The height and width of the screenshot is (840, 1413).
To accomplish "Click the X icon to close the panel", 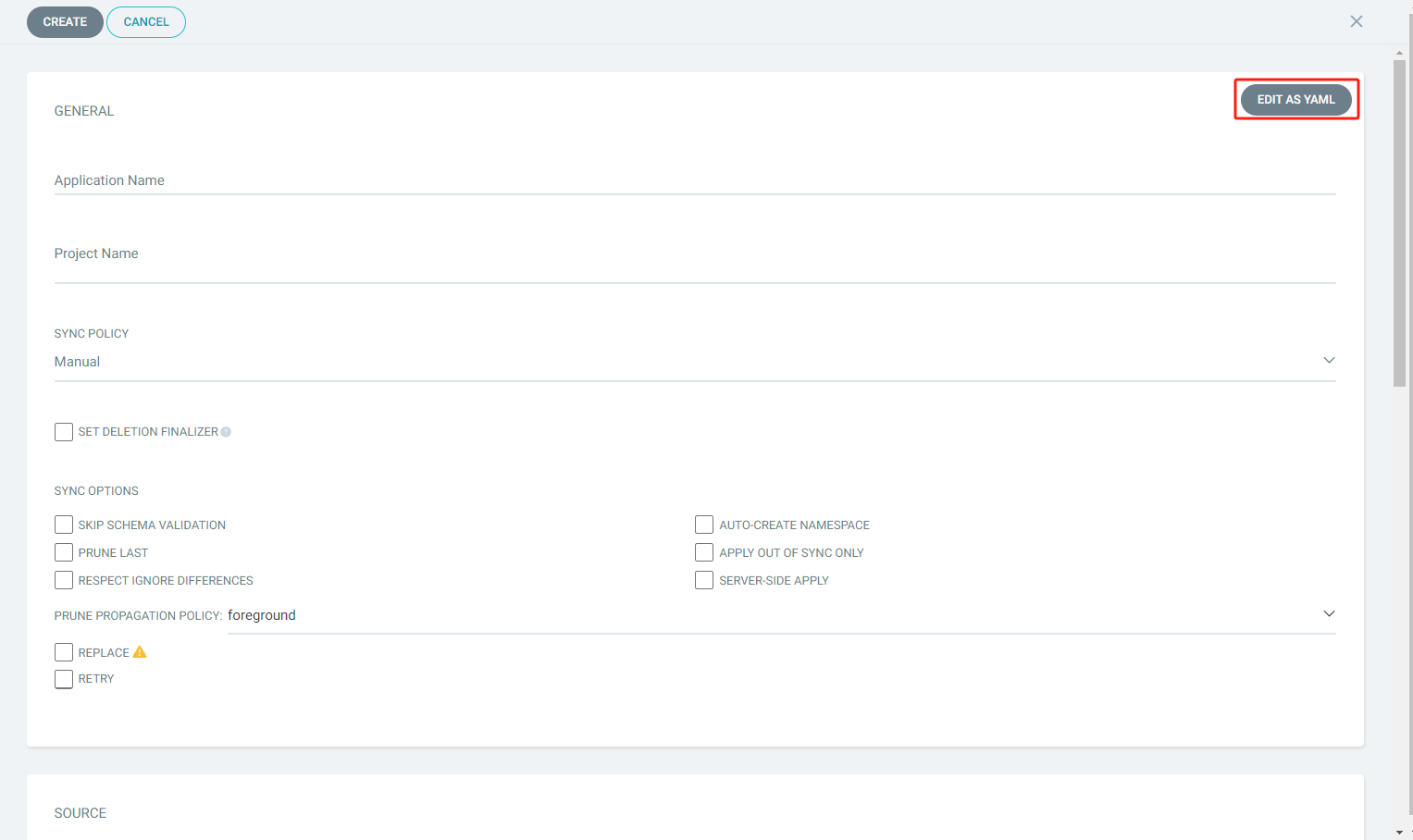I will point(1356,21).
